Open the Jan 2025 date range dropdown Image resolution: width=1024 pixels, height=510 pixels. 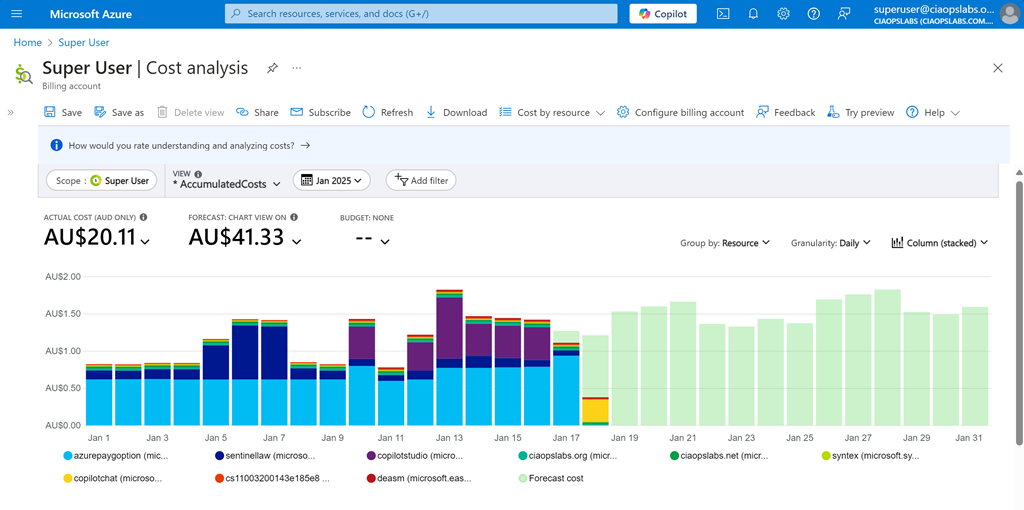(x=332, y=181)
